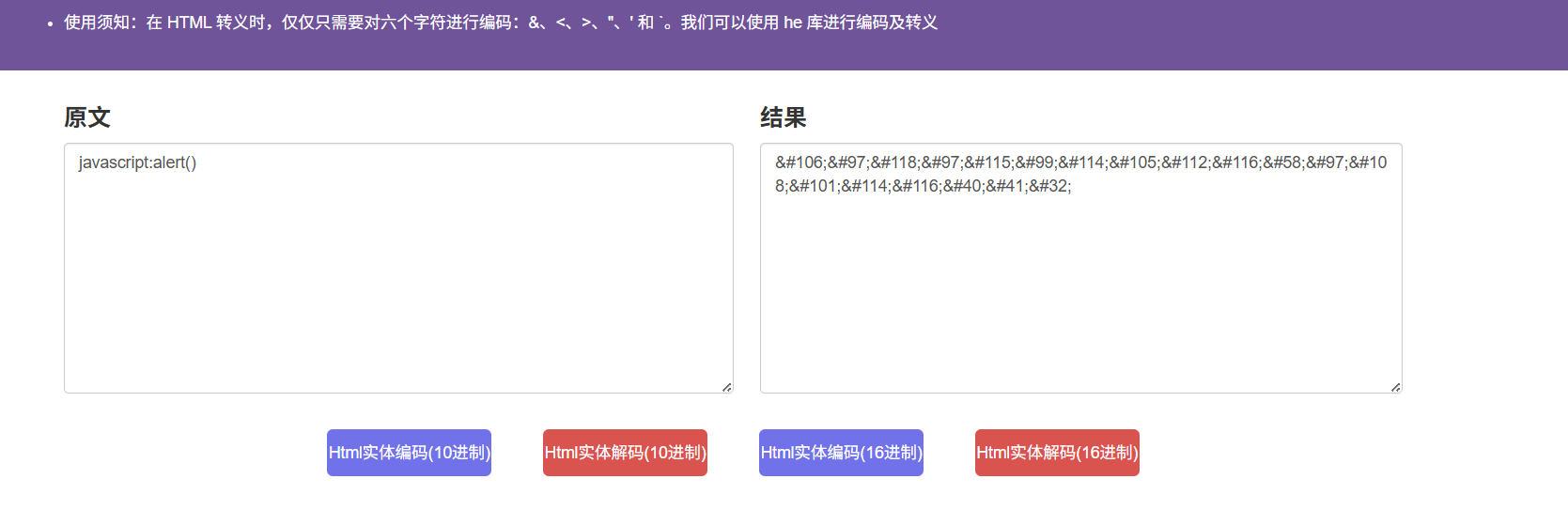Click the javascript:alert() text
This screenshot has width=1568, height=510.
point(137,162)
